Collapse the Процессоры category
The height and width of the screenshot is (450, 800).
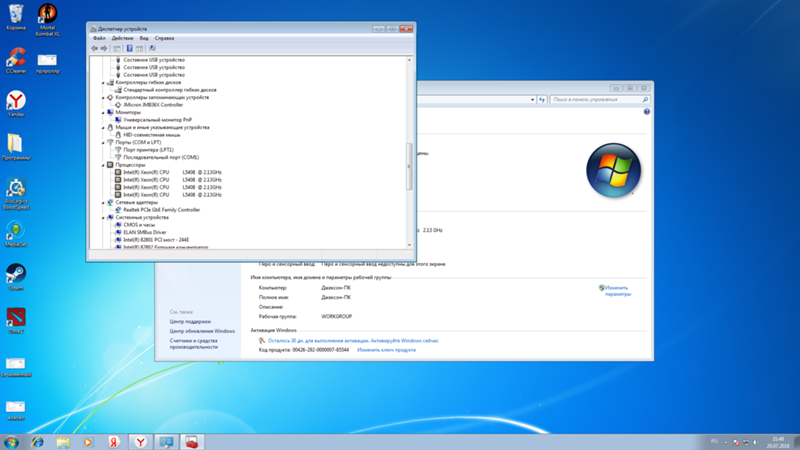pyautogui.click(x=103, y=165)
